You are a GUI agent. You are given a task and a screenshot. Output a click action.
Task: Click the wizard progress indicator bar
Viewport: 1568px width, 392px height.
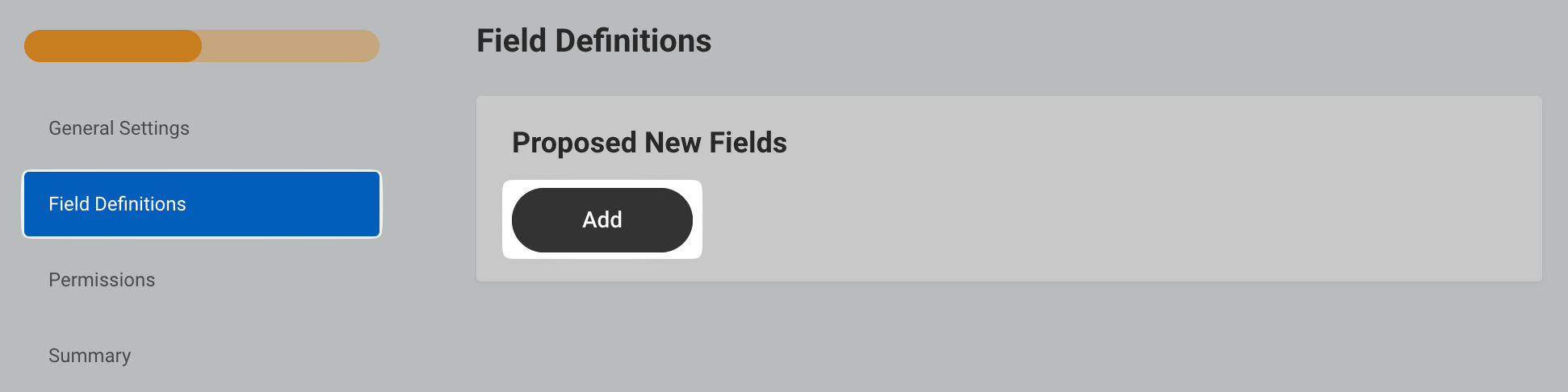[x=202, y=46]
